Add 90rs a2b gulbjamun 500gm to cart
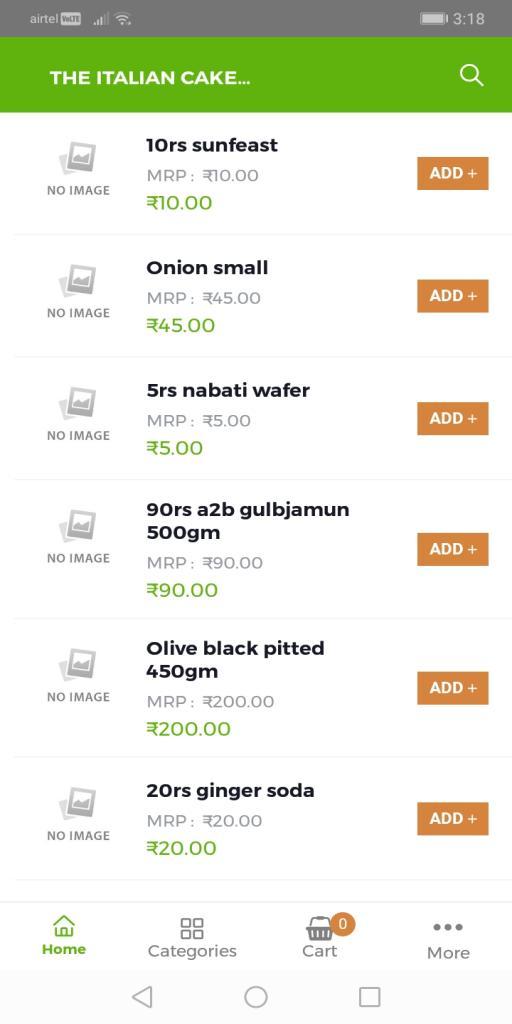This screenshot has width=512, height=1024. (x=453, y=549)
